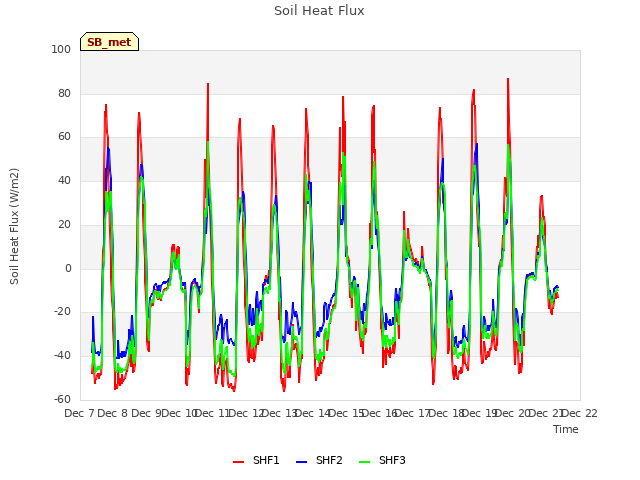This screenshot has height=480, width=640.
Task: Click the Time axis label
Action: point(566,429)
